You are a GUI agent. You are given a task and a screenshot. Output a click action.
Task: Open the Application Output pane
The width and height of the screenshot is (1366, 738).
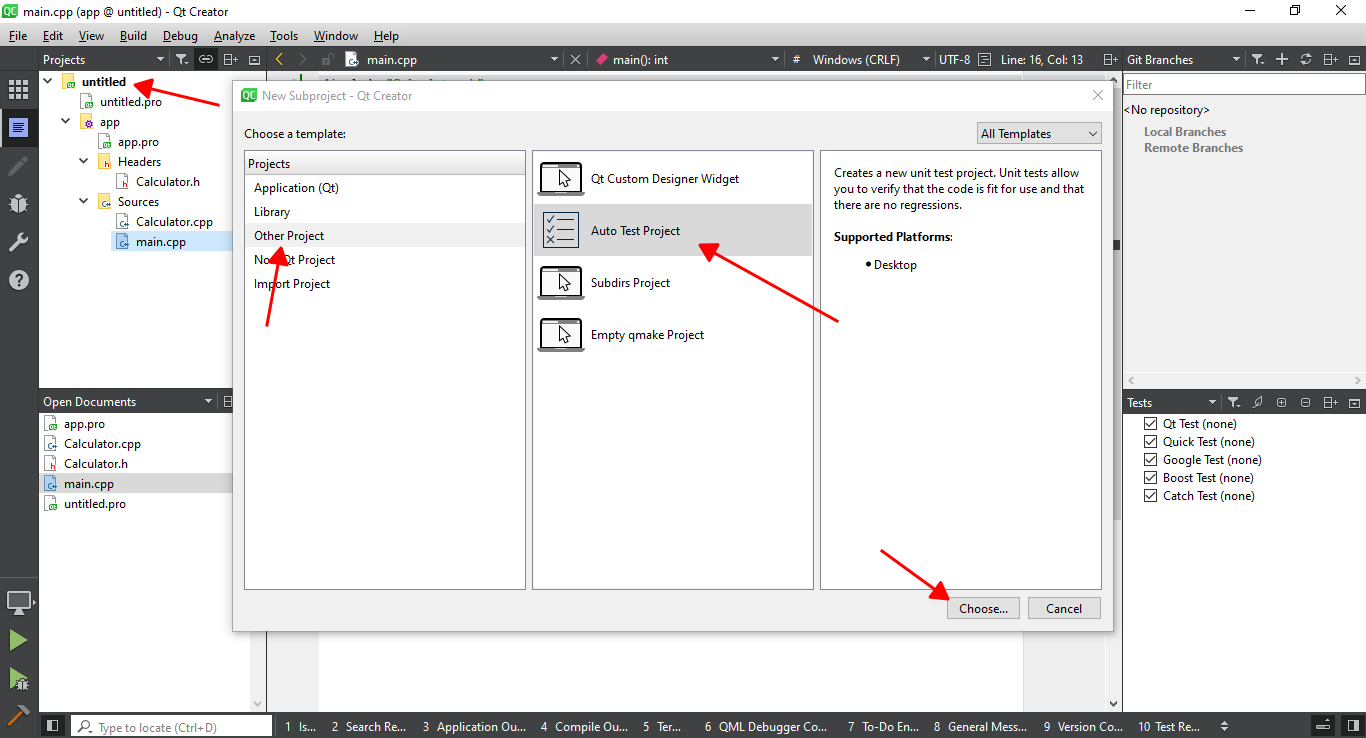click(474, 727)
